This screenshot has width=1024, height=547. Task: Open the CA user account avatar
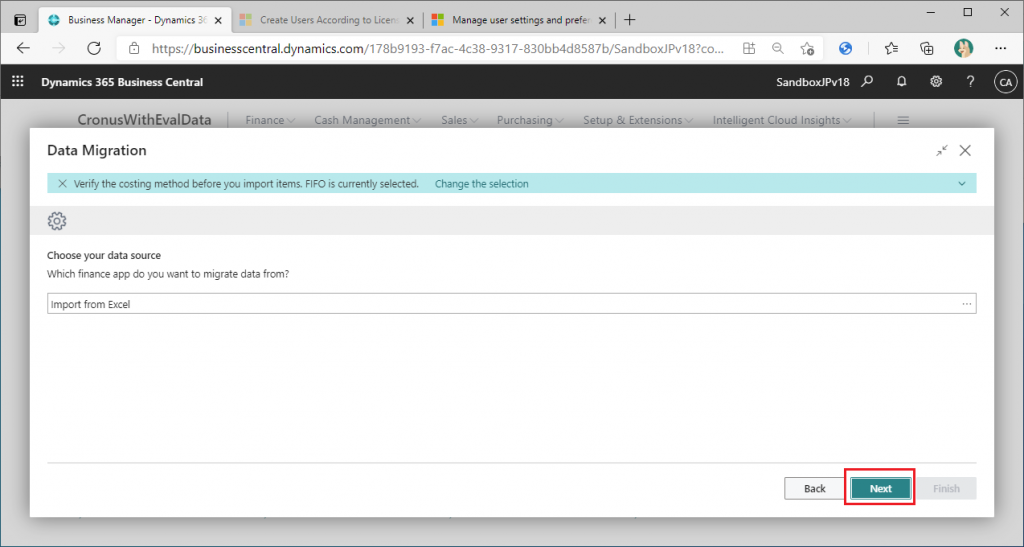[x=1005, y=82]
